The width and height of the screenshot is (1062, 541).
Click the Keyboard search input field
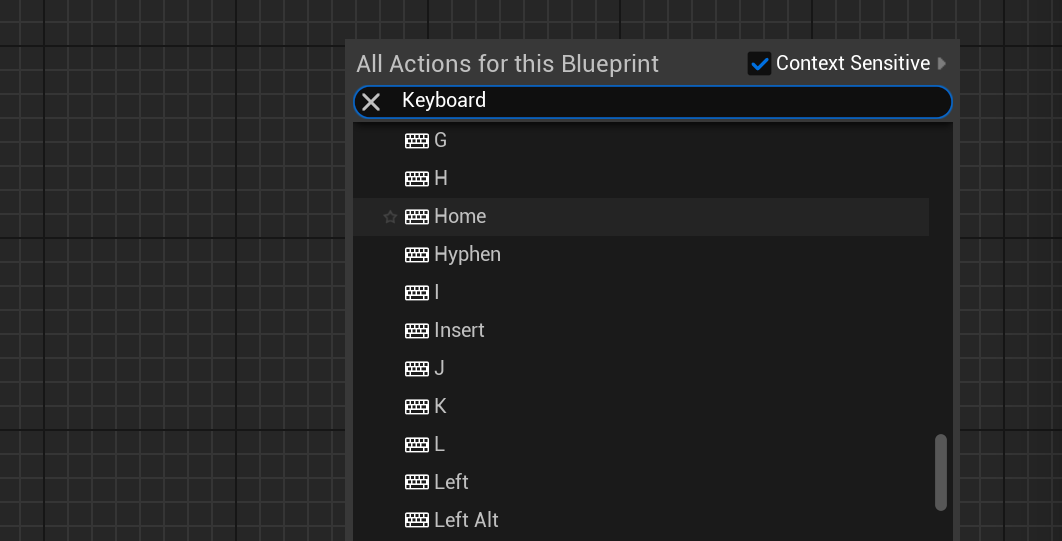[x=660, y=101]
